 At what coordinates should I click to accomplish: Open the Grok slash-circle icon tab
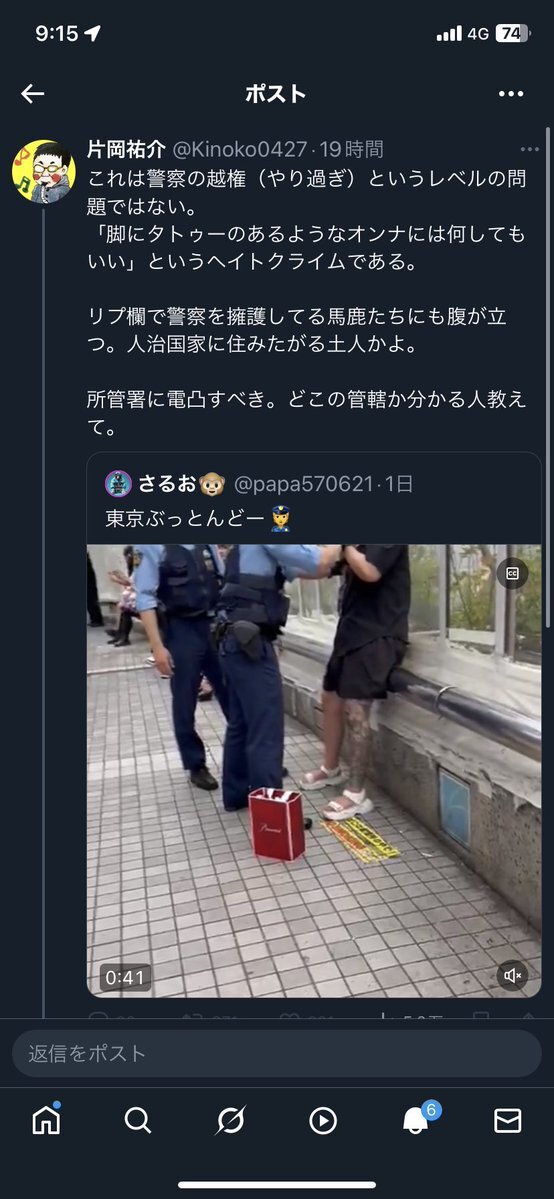[230, 1120]
